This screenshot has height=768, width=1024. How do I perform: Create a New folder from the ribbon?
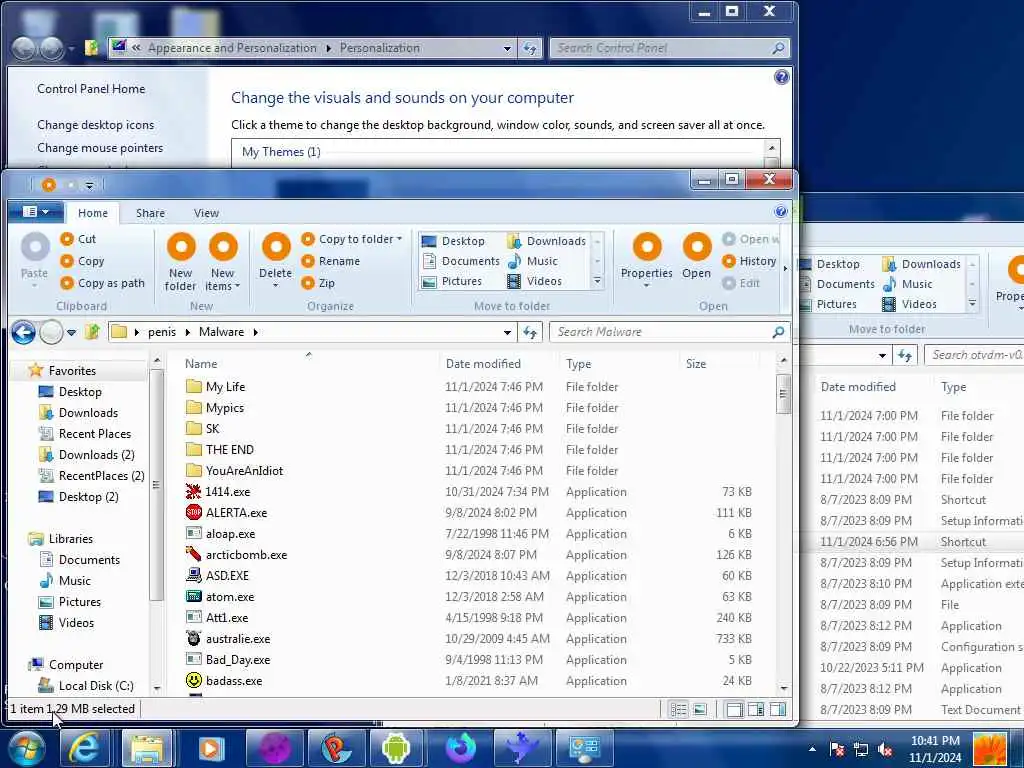coord(181,262)
